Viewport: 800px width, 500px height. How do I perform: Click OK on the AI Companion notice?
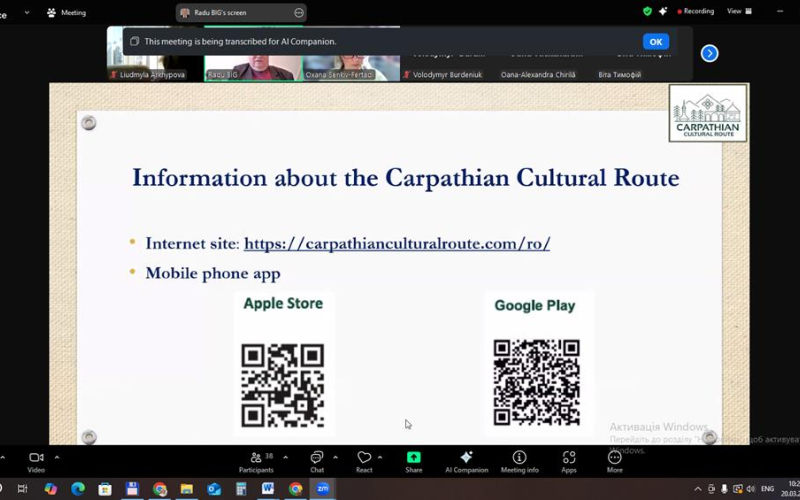pos(656,42)
